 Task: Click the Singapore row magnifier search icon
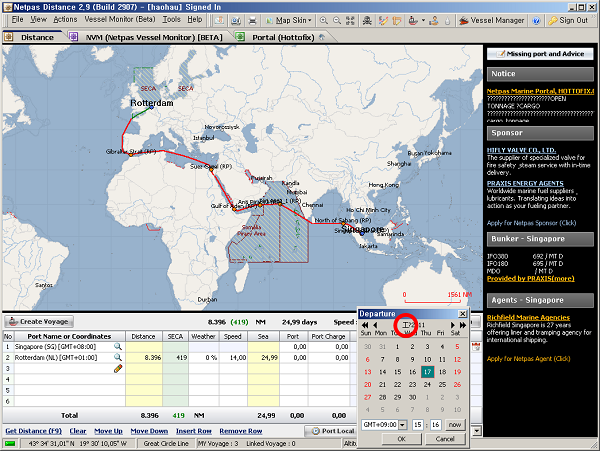[x=117, y=345]
